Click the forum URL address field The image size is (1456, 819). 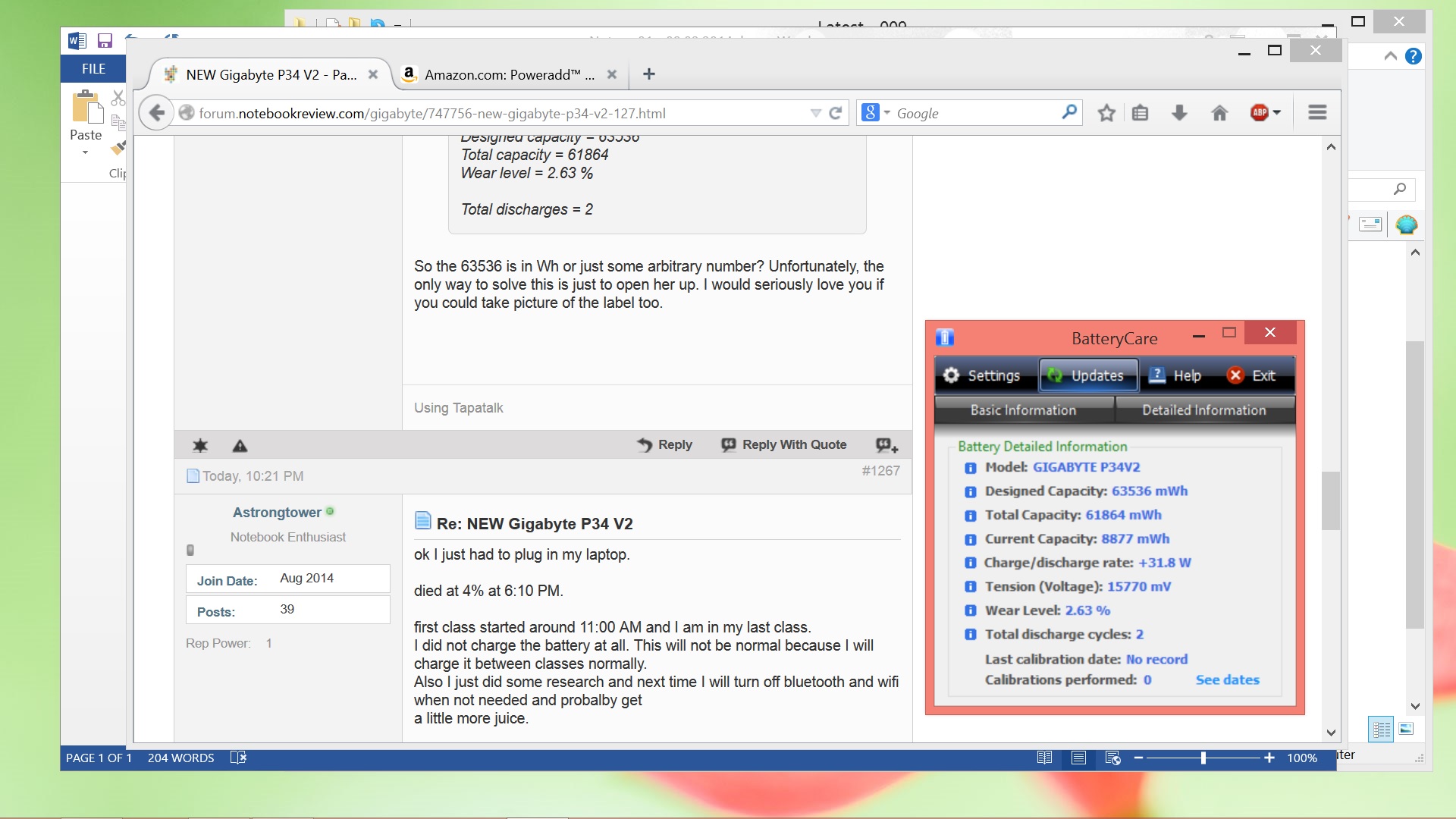(500, 113)
